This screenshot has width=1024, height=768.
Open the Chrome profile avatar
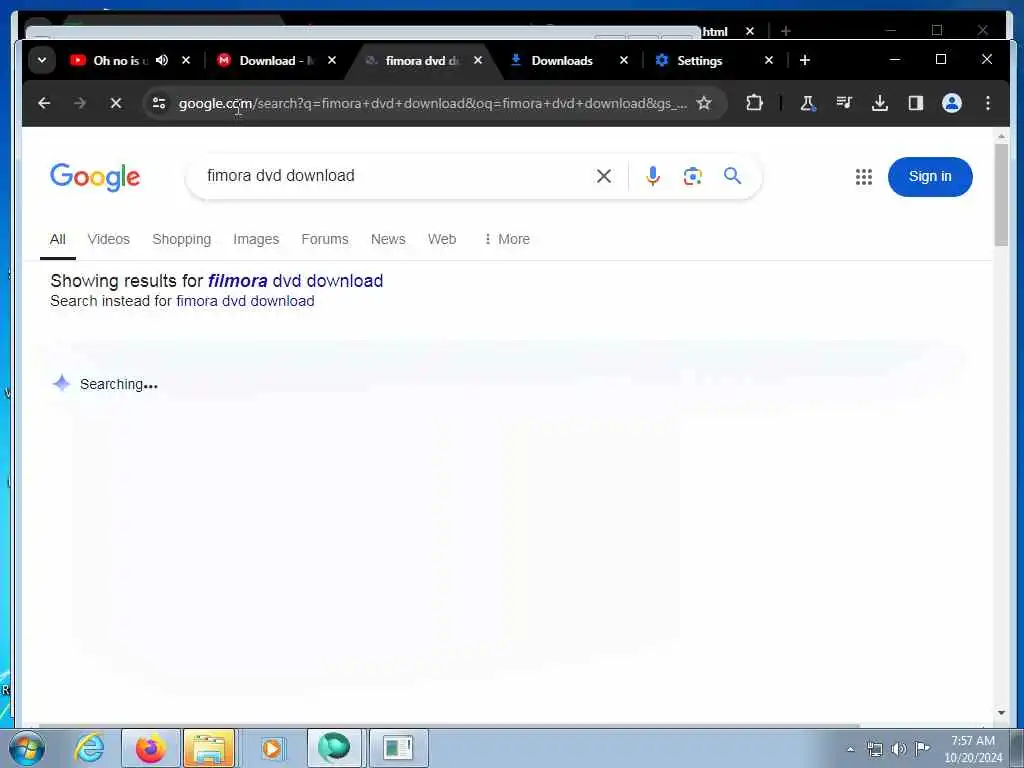coord(952,103)
